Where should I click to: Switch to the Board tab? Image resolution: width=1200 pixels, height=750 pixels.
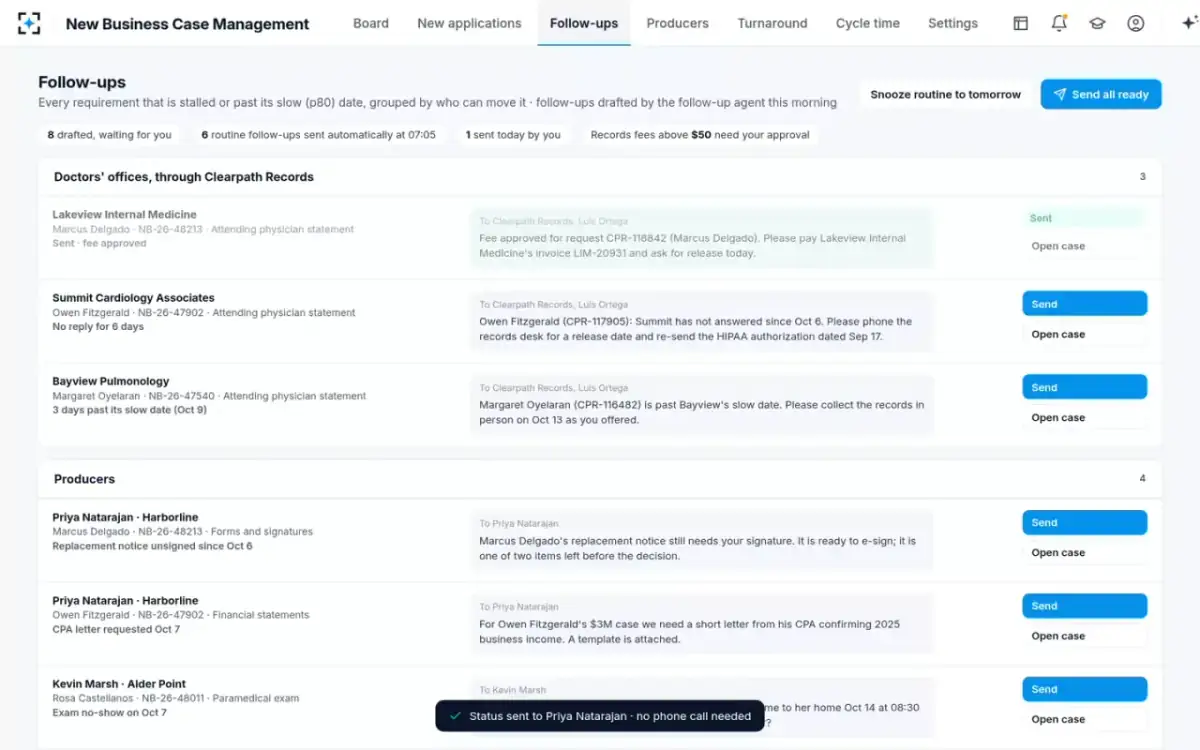point(371,23)
